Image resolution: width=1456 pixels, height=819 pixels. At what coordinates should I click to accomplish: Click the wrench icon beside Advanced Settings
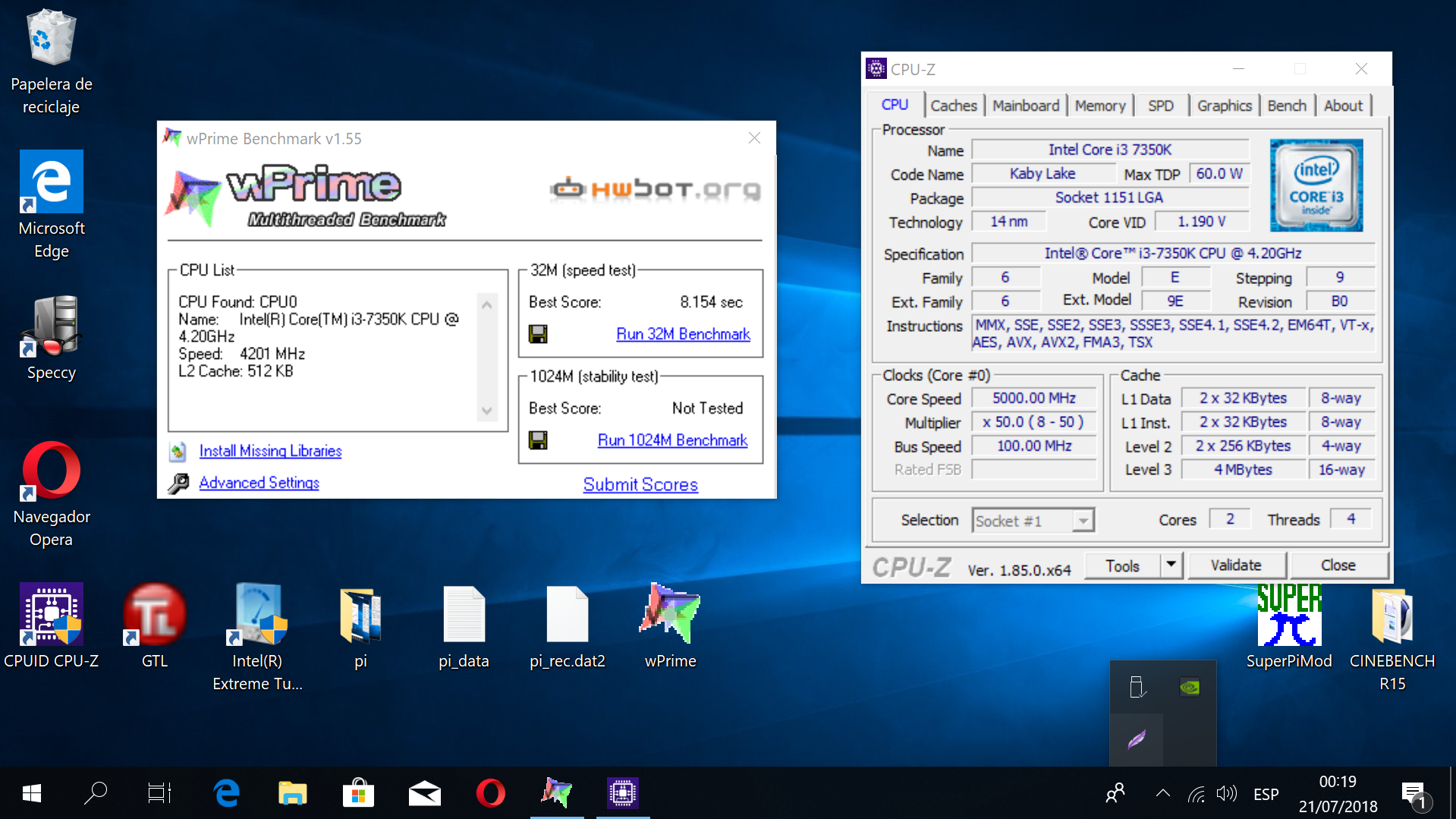(178, 484)
